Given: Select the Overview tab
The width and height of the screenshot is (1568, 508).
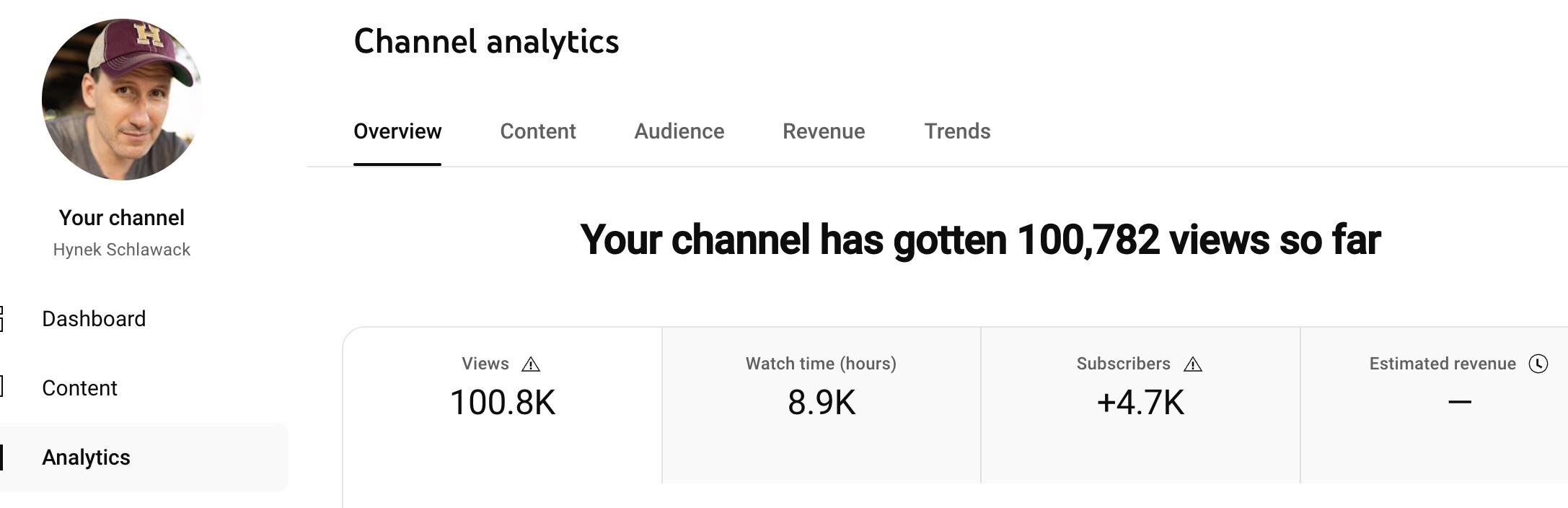Looking at the screenshot, I should (397, 131).
